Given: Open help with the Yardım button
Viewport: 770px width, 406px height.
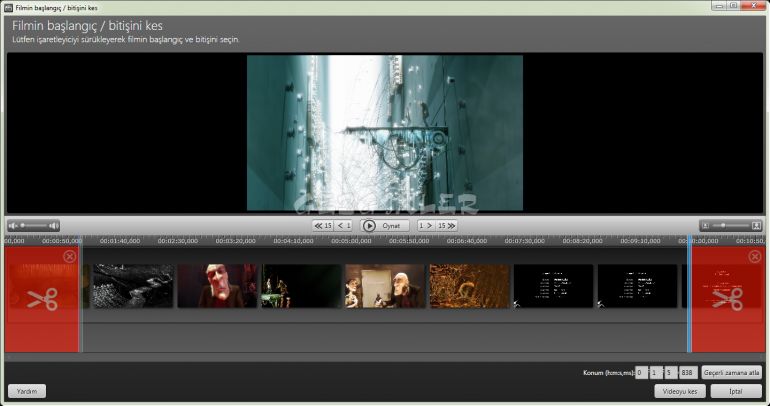Looking at the screenshot, I should [27, 391].
